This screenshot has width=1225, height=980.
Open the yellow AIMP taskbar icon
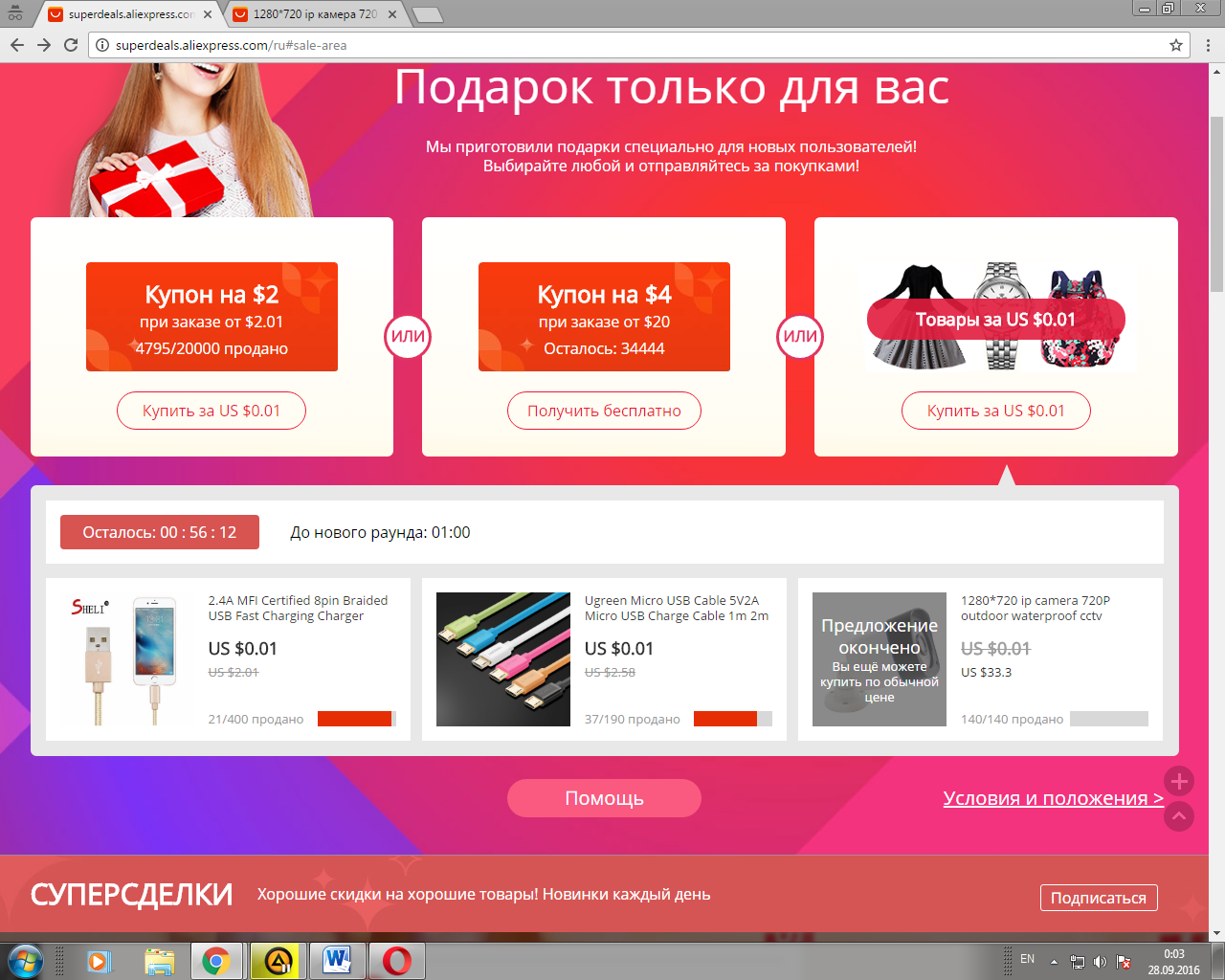pos(277,961)
